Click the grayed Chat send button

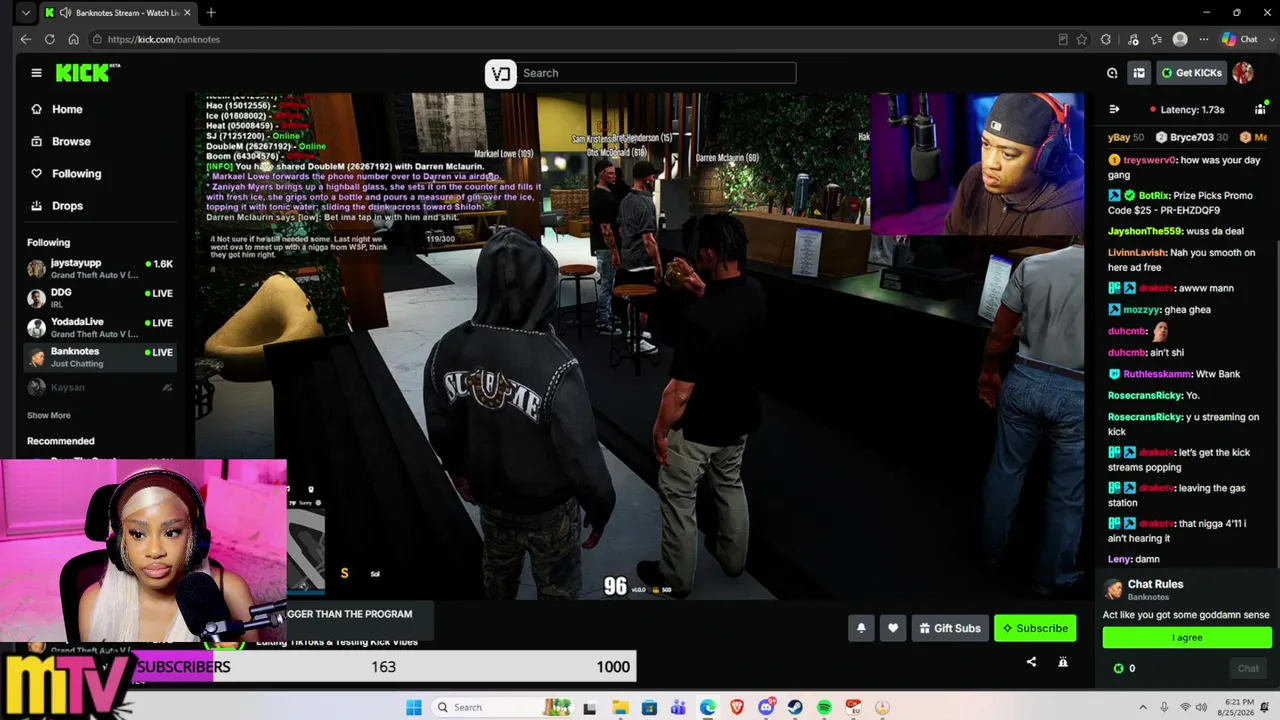pyautogui.click(x=1248, y=668)
